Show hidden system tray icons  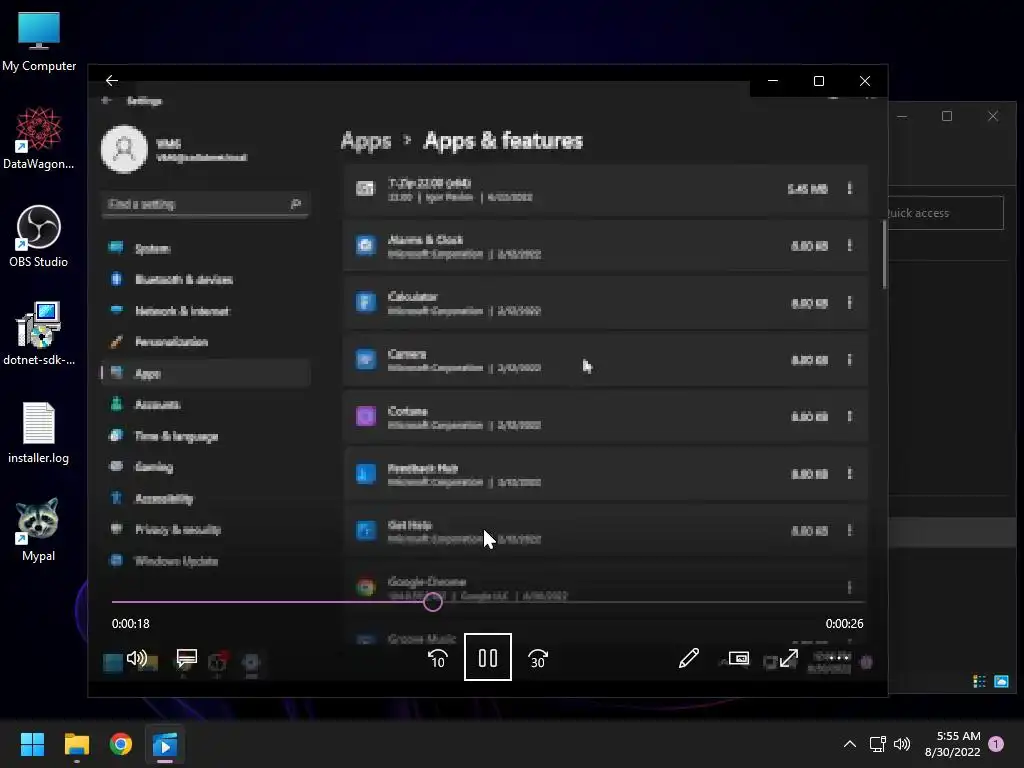pyautogui.click(x=850, y=744)
